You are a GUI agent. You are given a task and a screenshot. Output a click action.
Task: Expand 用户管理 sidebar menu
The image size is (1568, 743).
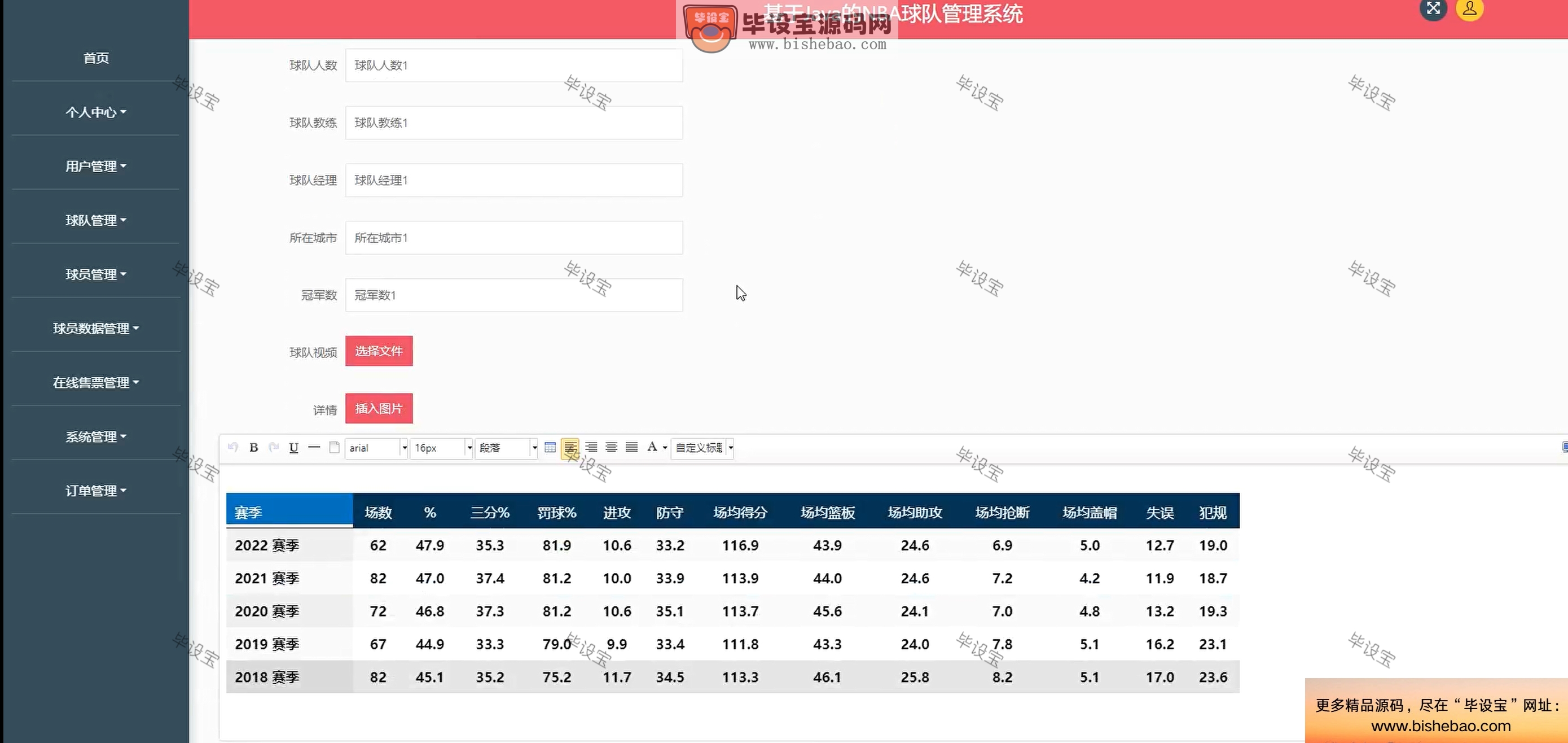[x=95, y=166]
